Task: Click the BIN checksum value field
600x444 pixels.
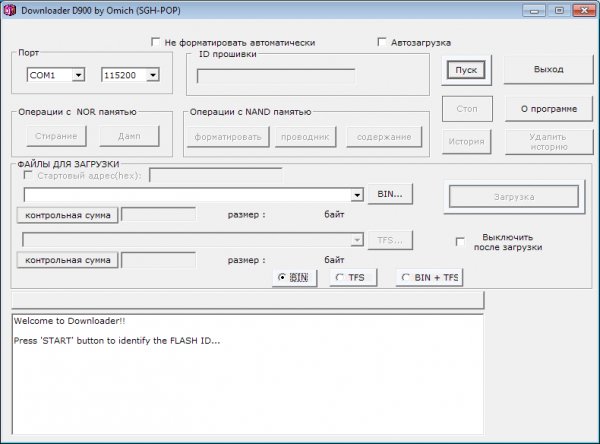Action: click(x=158, y=215)
